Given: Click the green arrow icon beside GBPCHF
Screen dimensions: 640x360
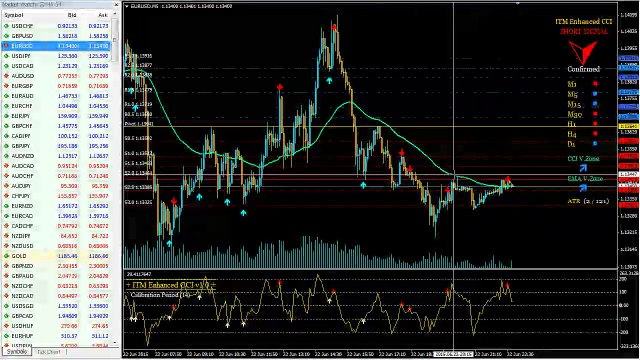Looking at the screenshot, I should coord(7,126).
